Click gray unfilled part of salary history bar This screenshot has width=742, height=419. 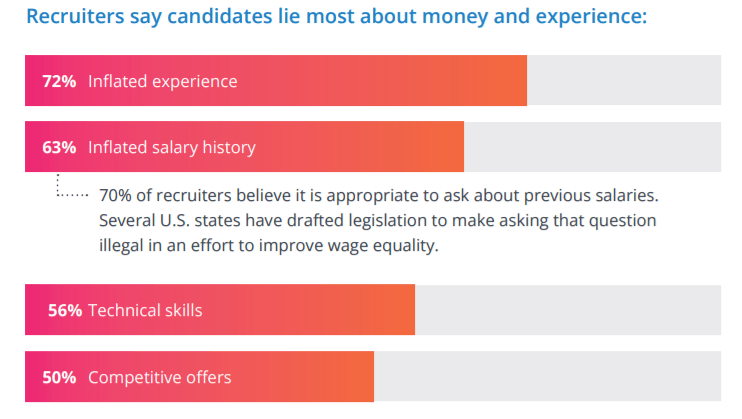pos(592,147)
